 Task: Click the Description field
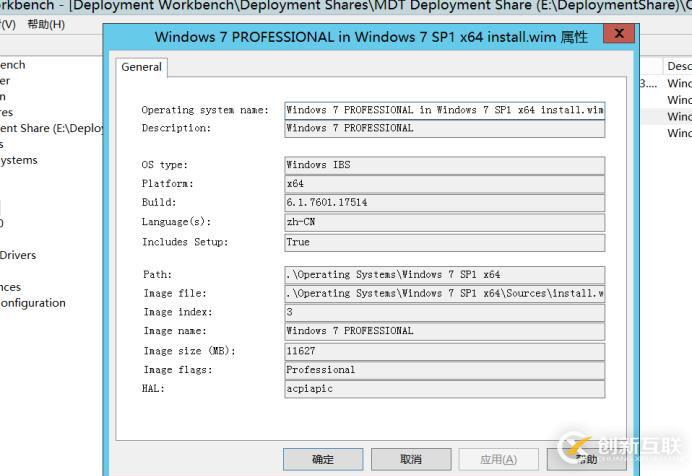click(x=444, y=128)
